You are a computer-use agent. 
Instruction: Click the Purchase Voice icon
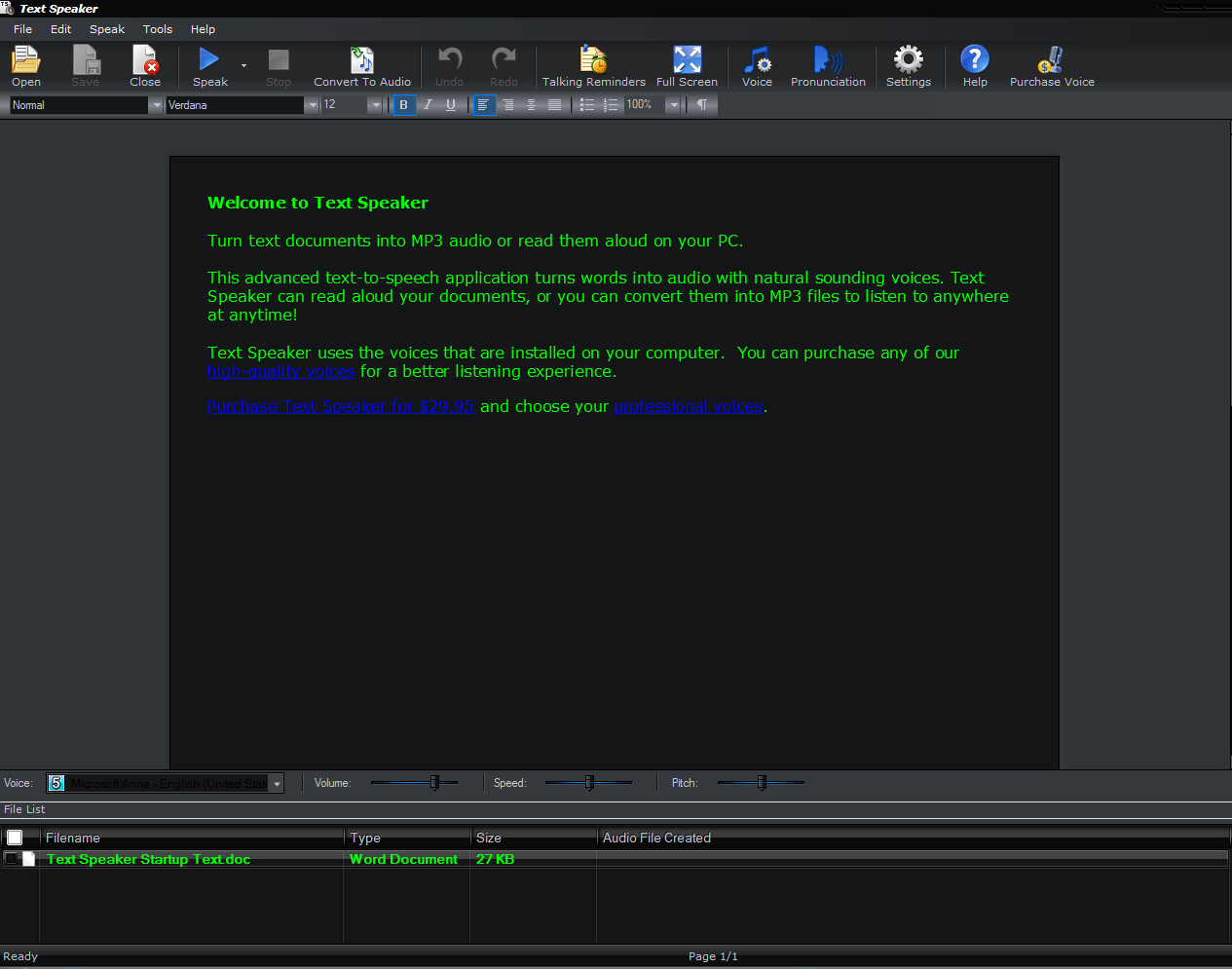(1052, 66)
